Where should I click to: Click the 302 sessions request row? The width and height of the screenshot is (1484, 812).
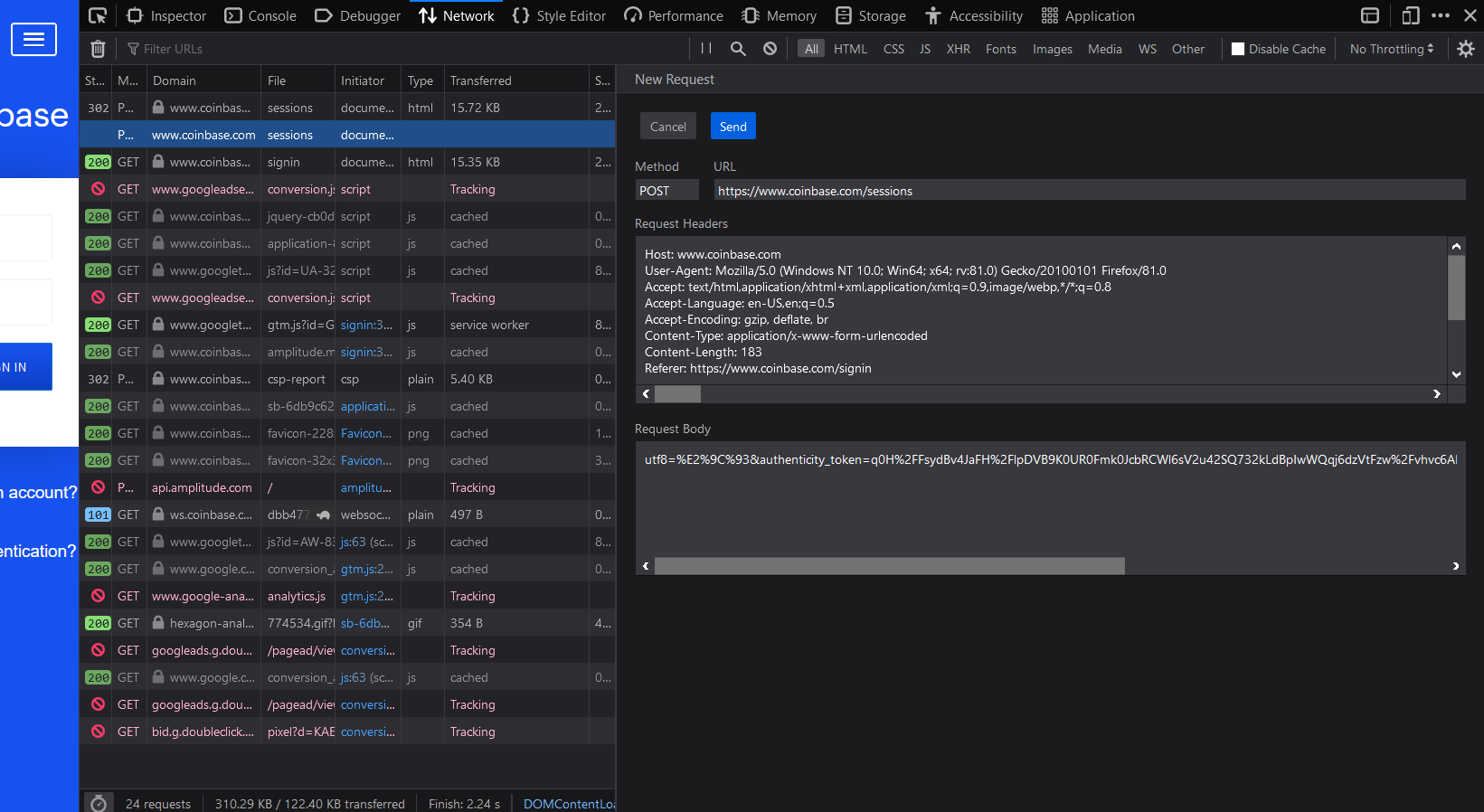tap(347, 108)
